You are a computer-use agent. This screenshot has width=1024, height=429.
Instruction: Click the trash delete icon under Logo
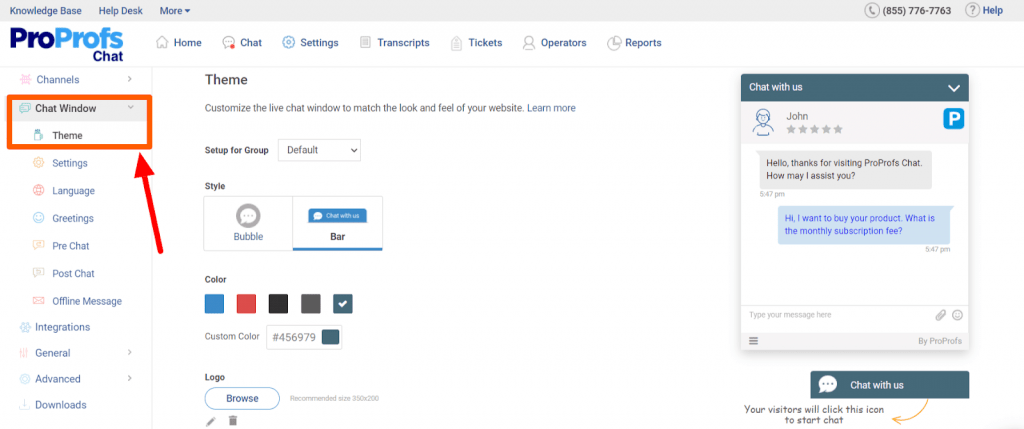[232, 421]
